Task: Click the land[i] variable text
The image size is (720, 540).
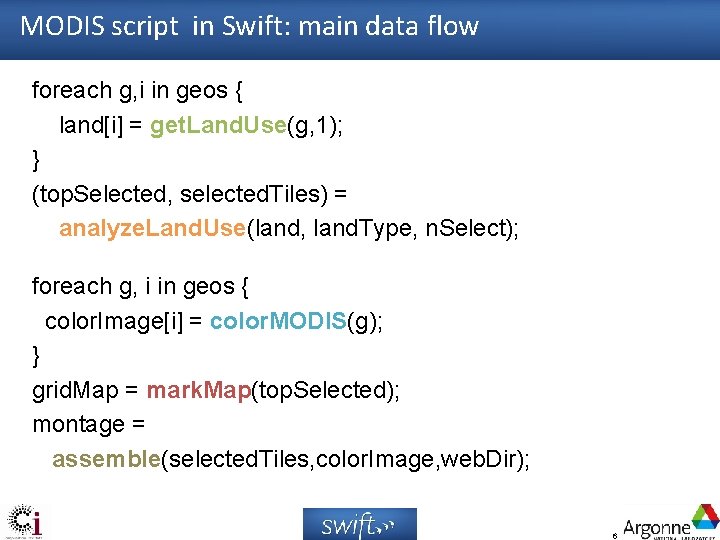Action: click(91, 125)
